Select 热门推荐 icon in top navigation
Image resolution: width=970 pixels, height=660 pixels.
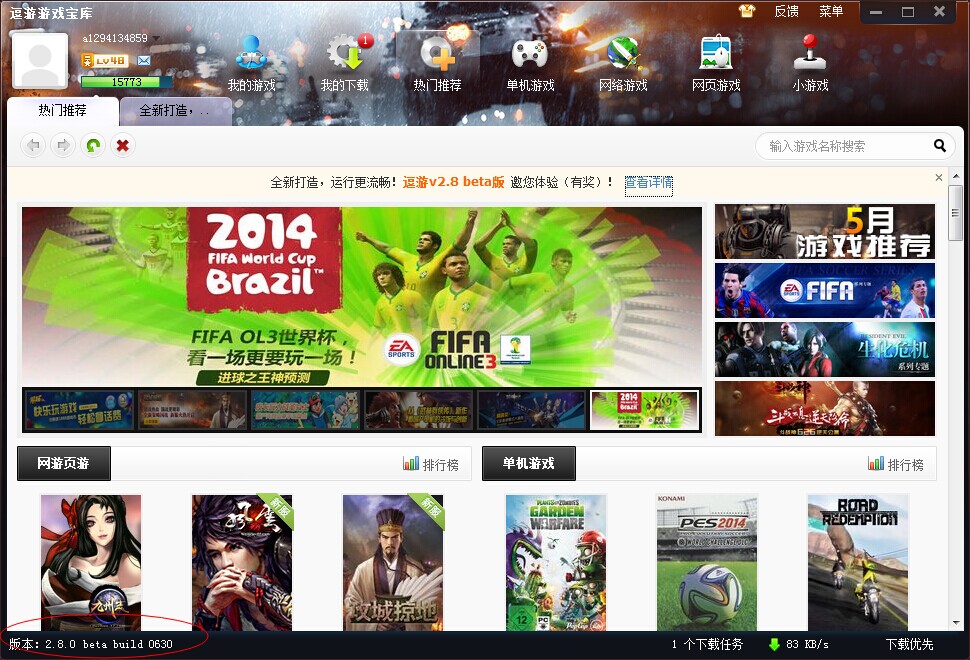click(x=438, y=53)
